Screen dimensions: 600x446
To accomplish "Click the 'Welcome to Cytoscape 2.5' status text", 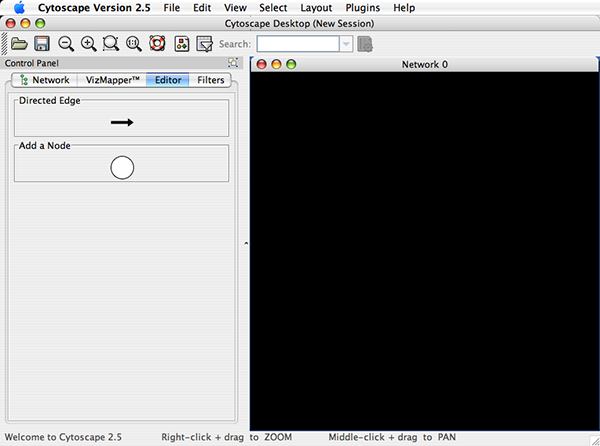I will (63, 437).
